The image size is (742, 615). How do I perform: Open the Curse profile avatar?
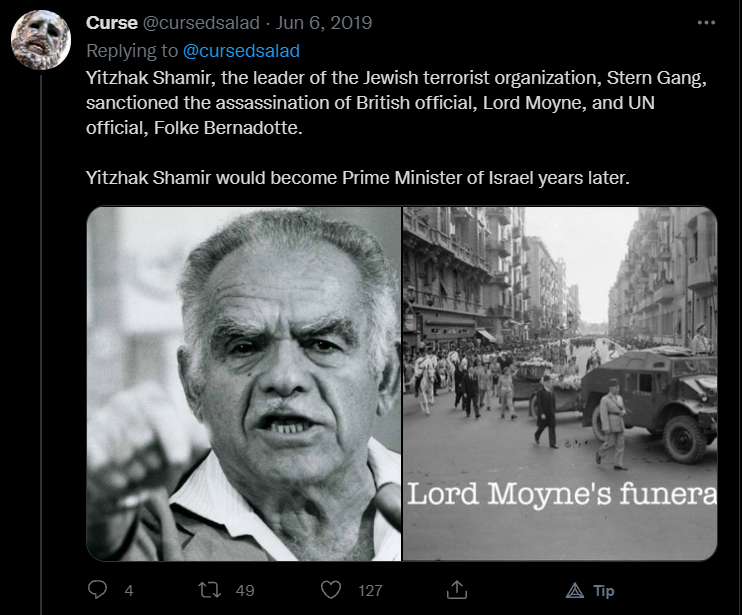tap(41, 40)
